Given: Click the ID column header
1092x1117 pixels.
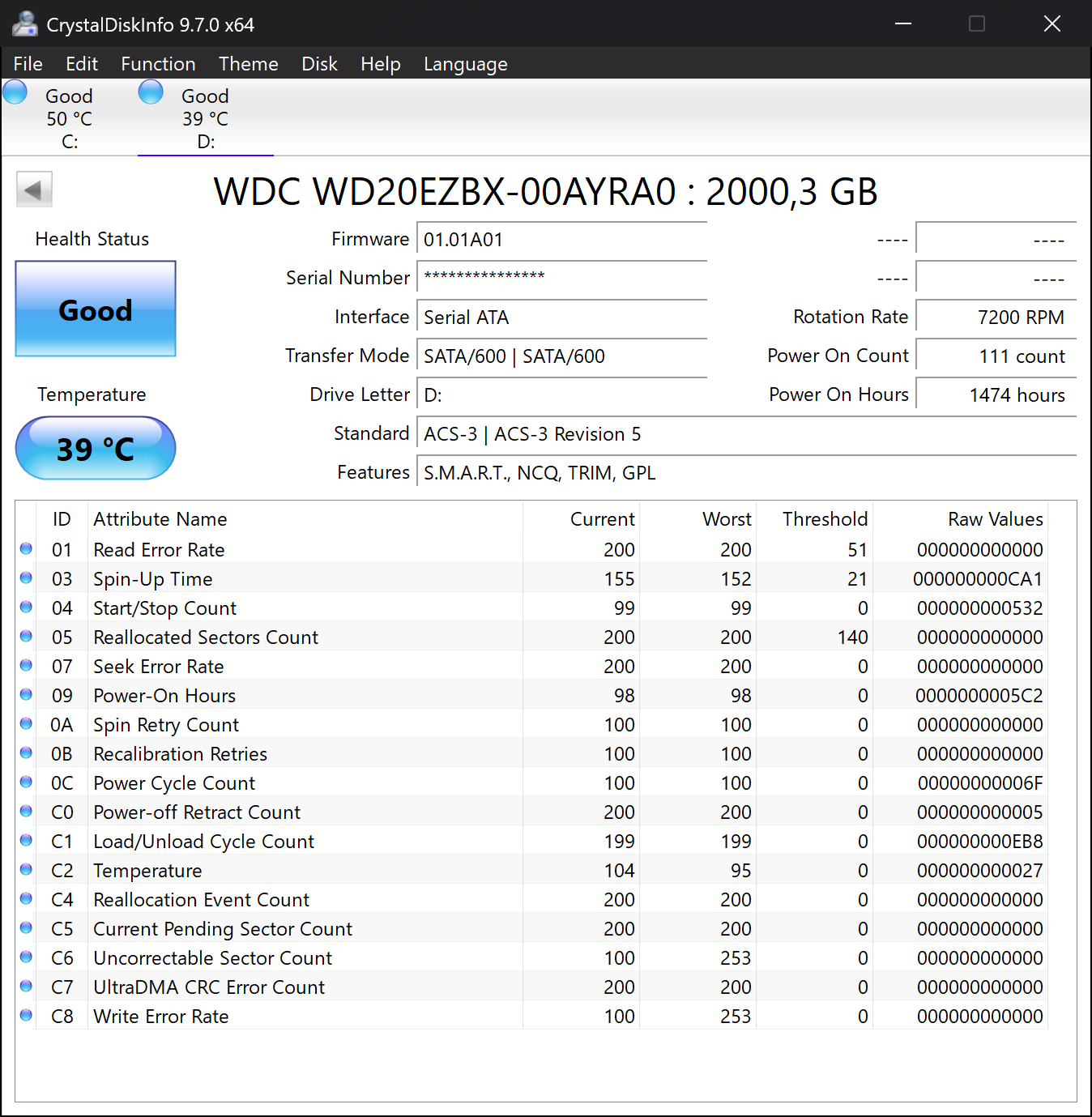Looking at the screenshot, I should pos(62,519).
